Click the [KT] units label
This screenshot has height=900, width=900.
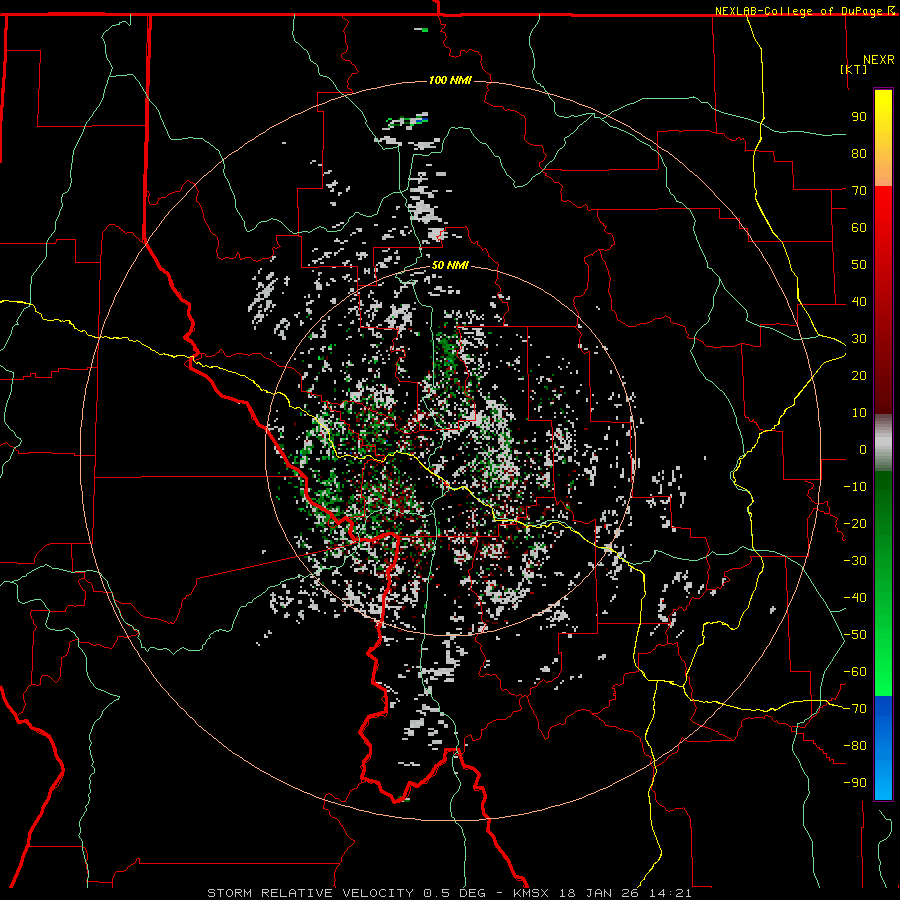pos(854,69)
